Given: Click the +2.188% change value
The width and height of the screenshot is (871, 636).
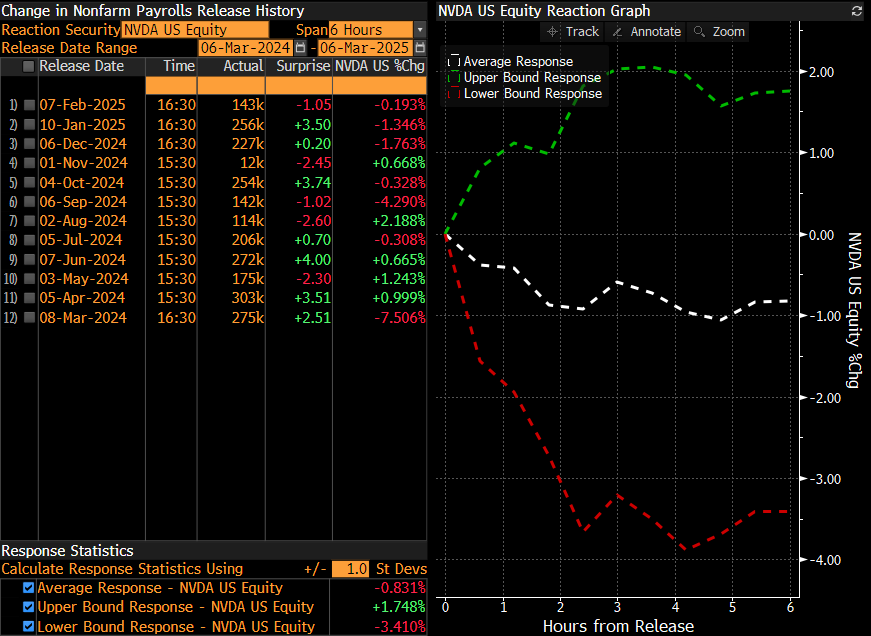Looking at the screenshot, I should point(399,221).
